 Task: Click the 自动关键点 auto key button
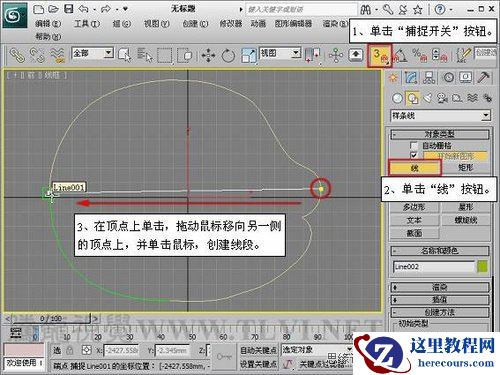(258, 350)
